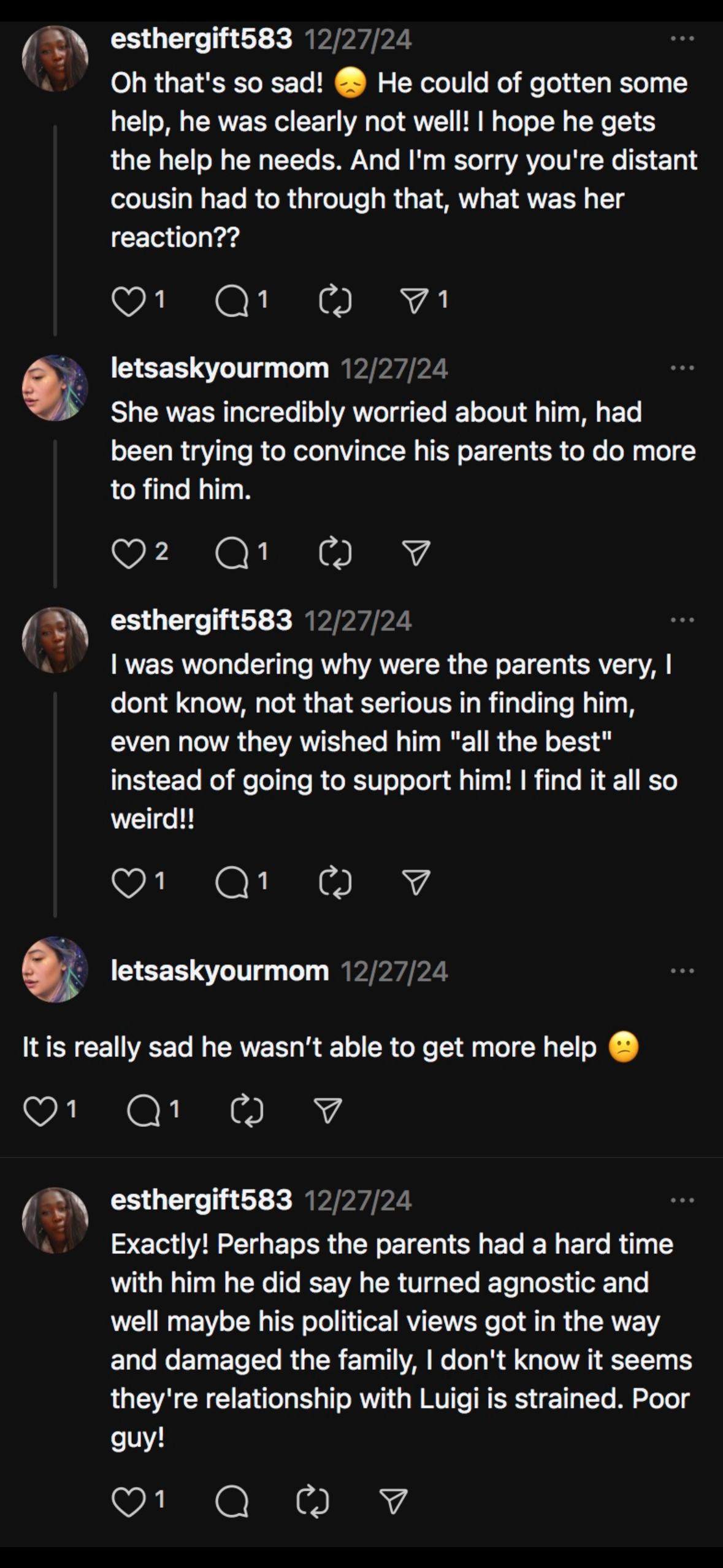Like the "She was incredibly worried" reply
The width and height of the screenshot is (723, 1568).
(129, 553)
